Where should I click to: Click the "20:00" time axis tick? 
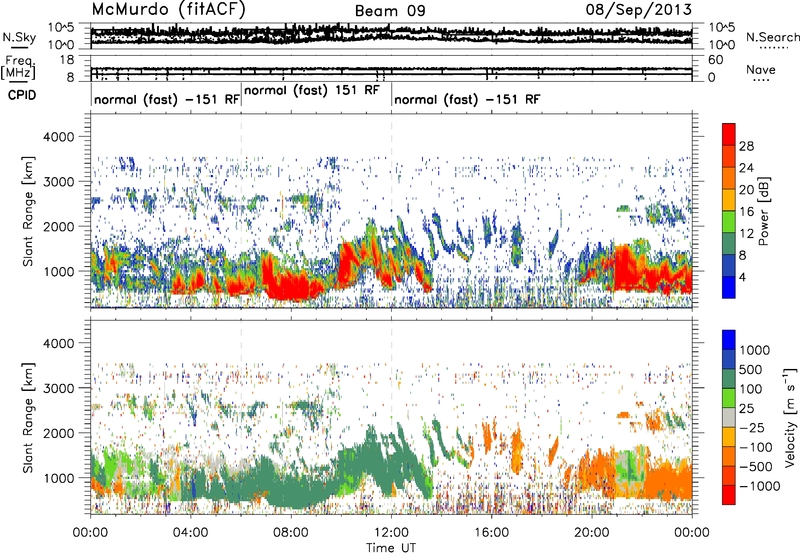click(591, 533)
